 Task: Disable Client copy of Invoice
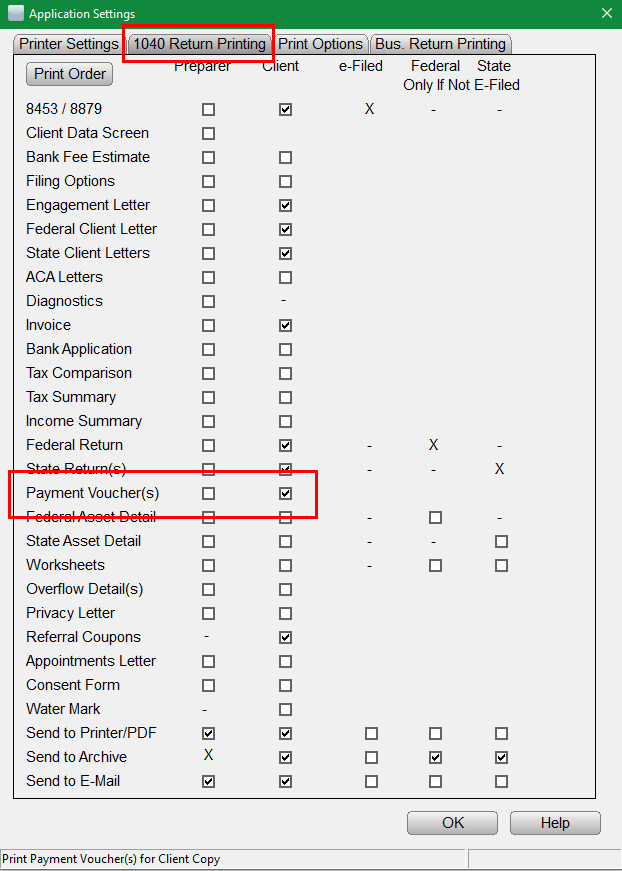click(x=286, y=325)
